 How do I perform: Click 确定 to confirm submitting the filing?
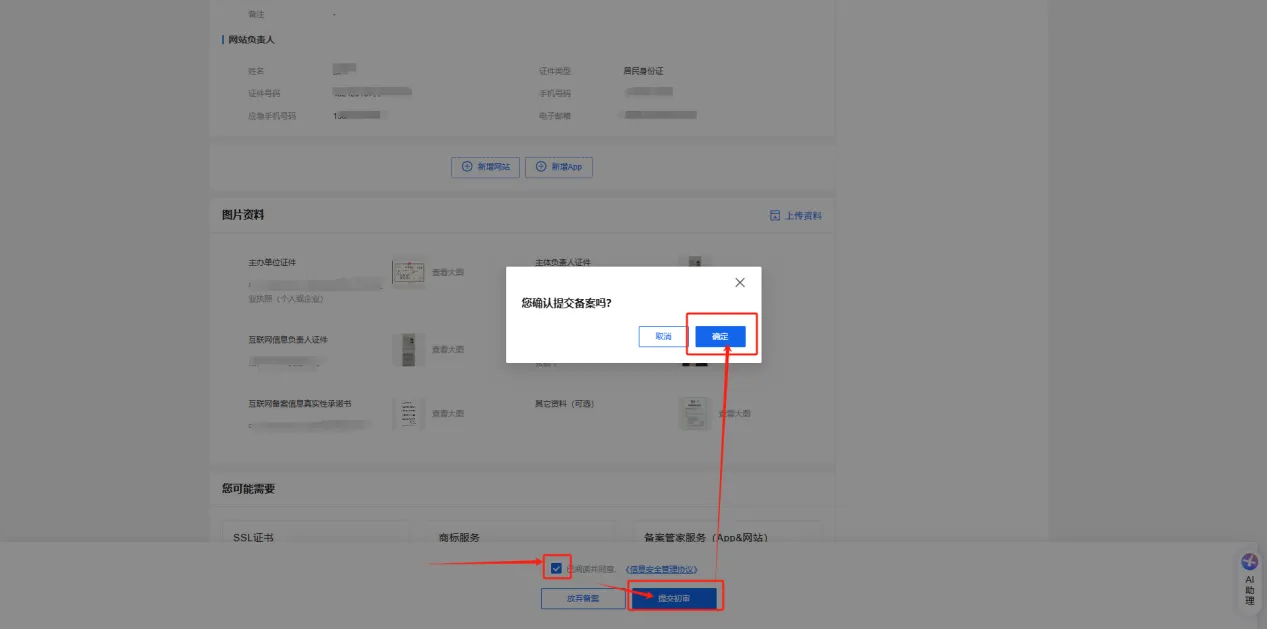pyautogui.click(x=720, y=337)
